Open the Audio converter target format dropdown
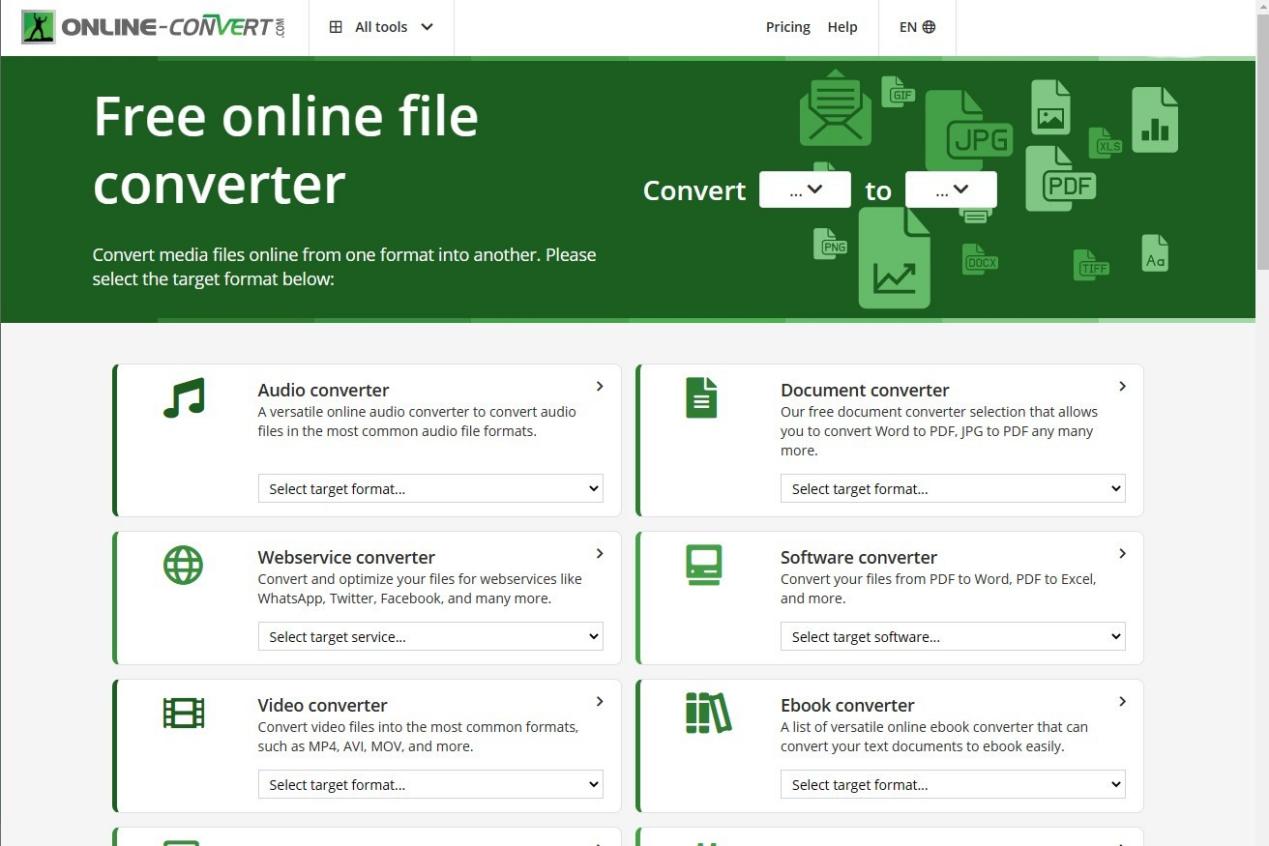The width and height of the screenshot is (1269, 846). 430,489
